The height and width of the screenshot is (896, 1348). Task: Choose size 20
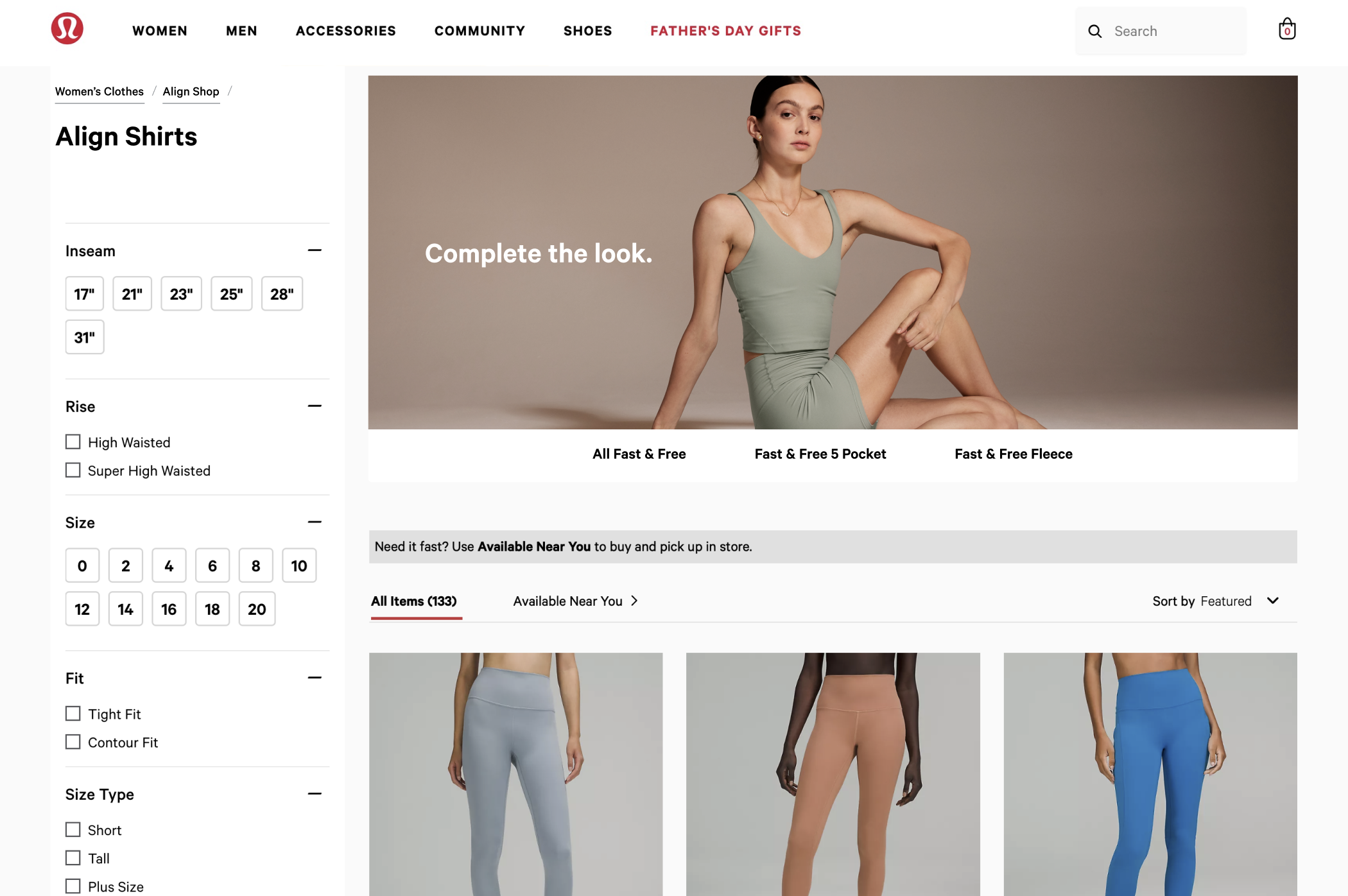pos(257,609)
